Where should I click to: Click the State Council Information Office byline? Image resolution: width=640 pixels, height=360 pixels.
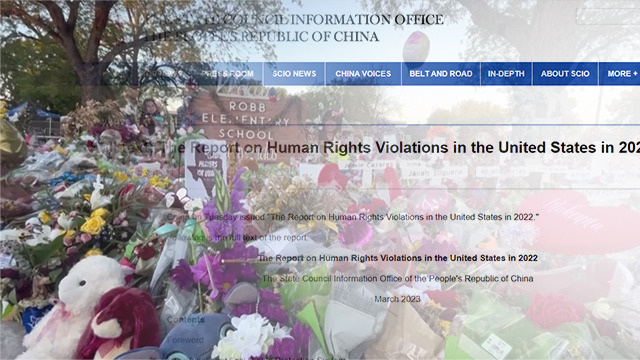tap(398, 278)
